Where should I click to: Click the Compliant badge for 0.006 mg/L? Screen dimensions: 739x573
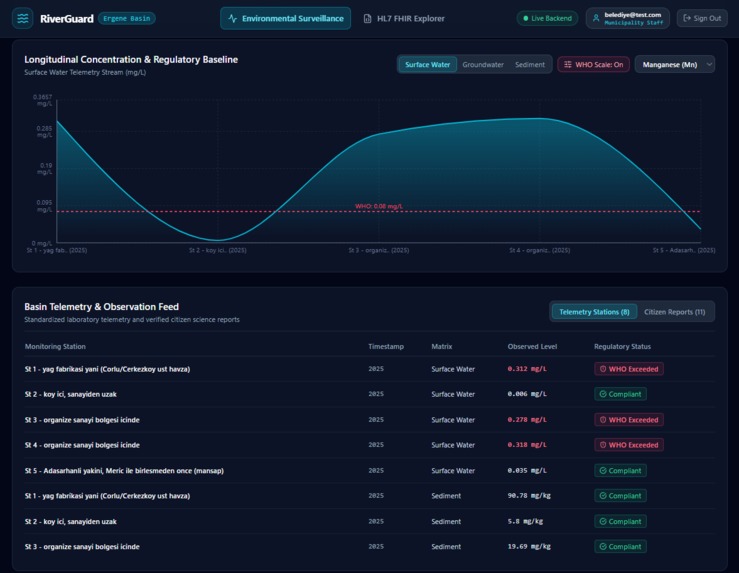tap(620, 394)
